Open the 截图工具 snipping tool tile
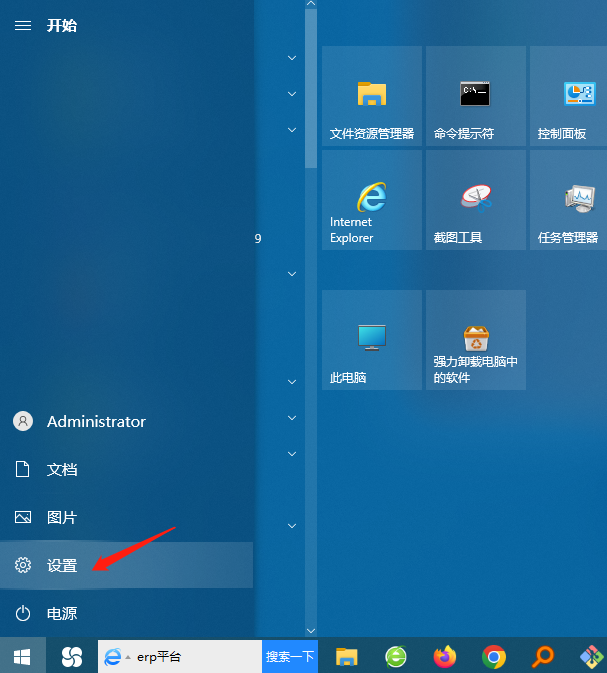 [x=475, y=200]
